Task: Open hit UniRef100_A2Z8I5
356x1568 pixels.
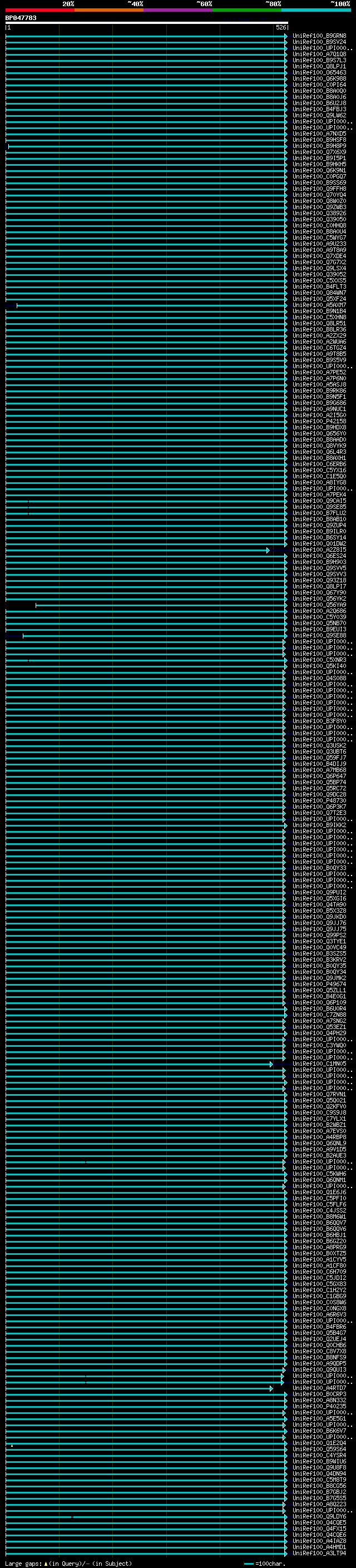Action: coord(319,550)
